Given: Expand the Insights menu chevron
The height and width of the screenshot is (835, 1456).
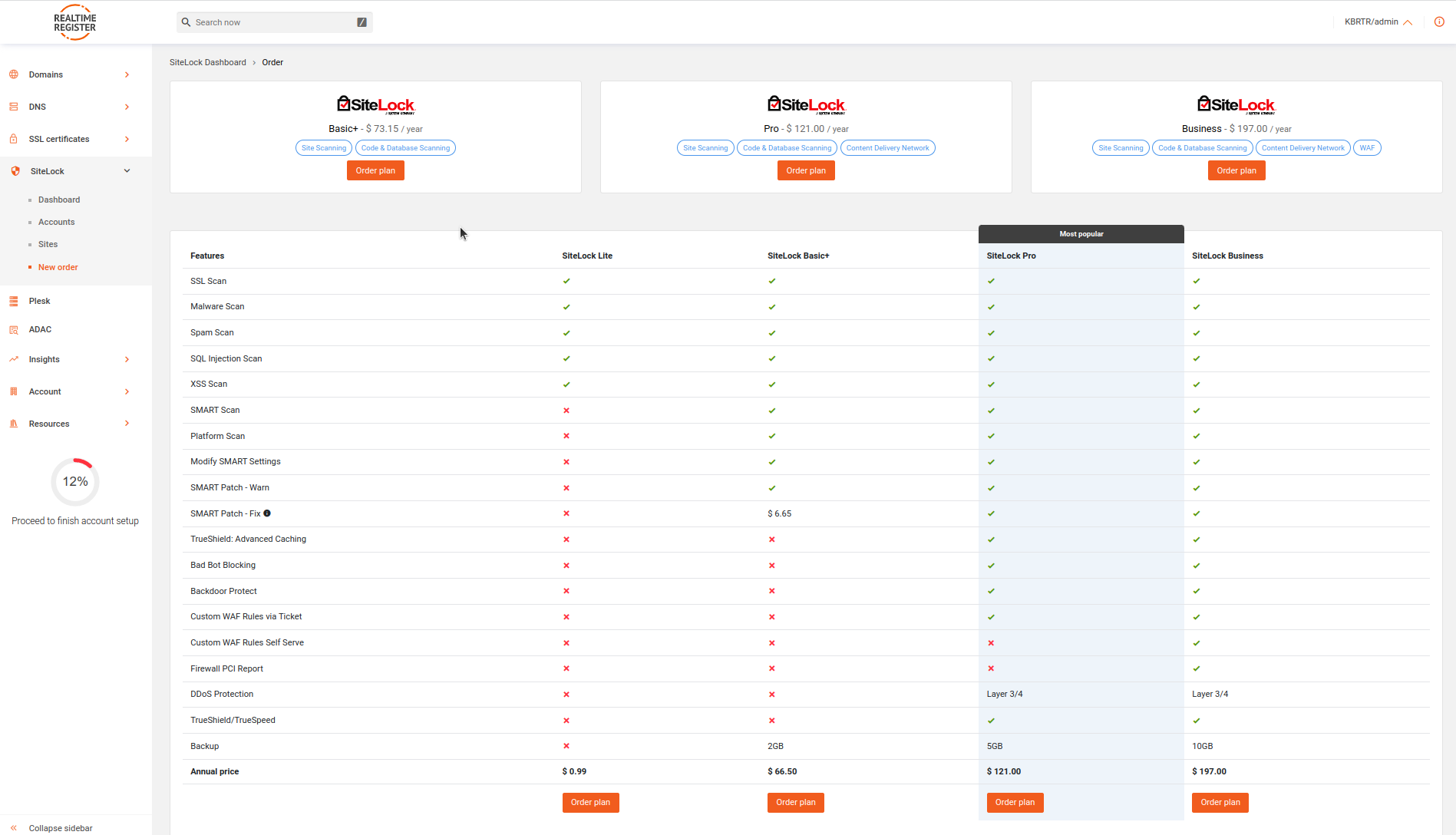Looking at the screenshot, I should click(x=127, y=359).
